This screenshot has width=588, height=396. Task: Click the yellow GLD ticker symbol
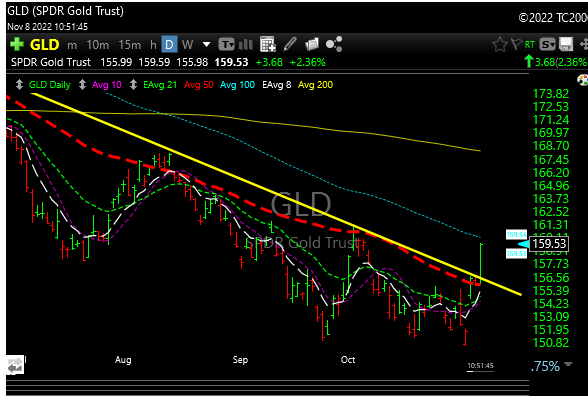(x=45, y=45)
